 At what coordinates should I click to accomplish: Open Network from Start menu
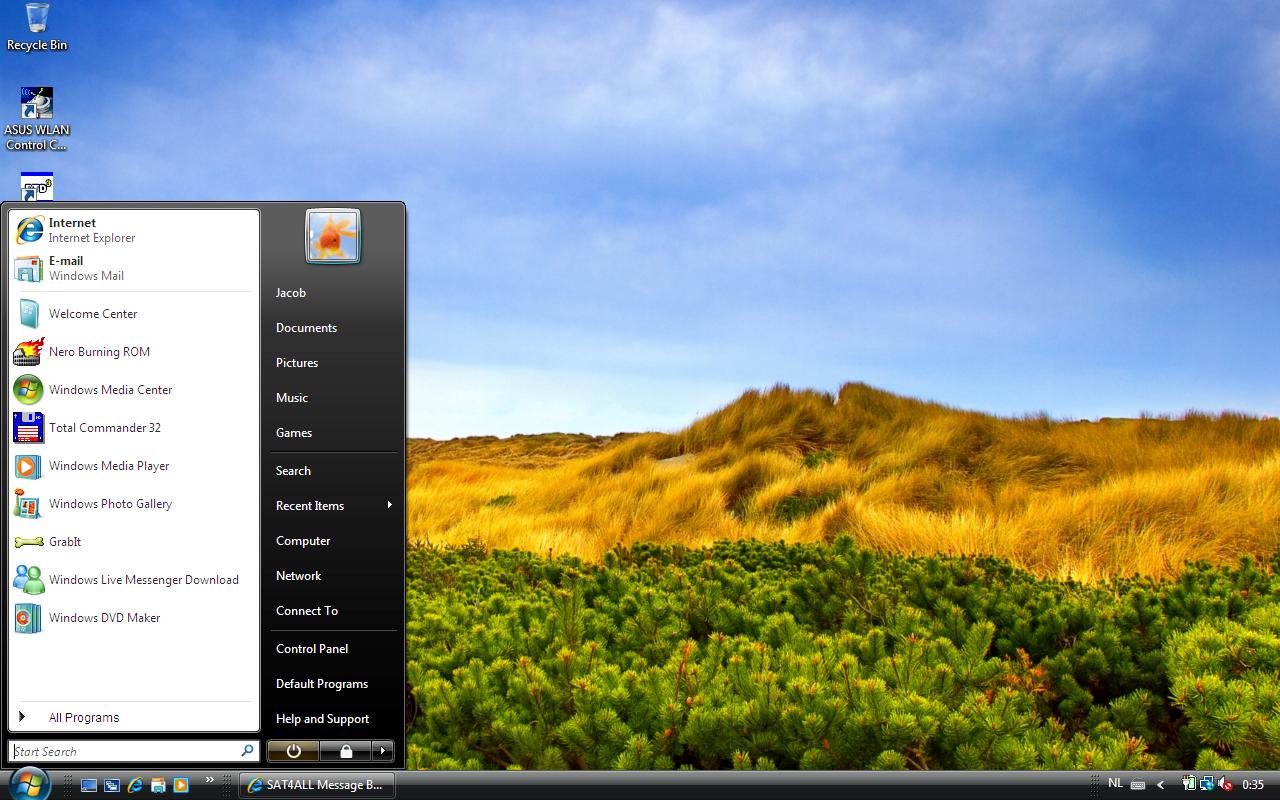coord(333,576)
